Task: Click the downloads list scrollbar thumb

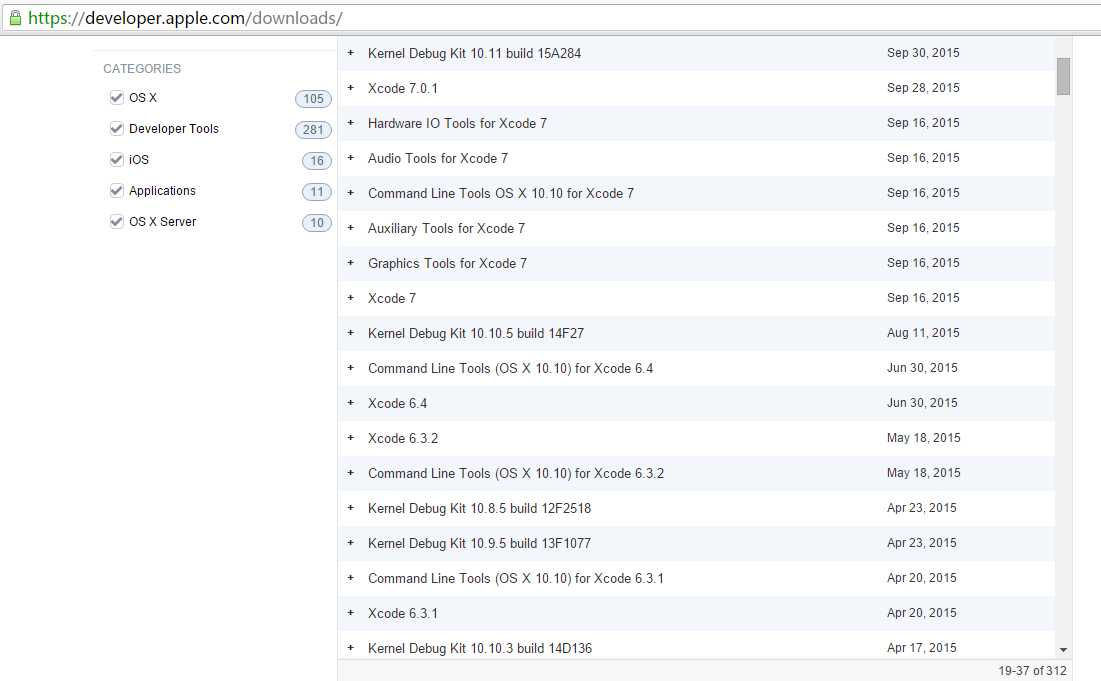Action: [x=1063, y=77]
